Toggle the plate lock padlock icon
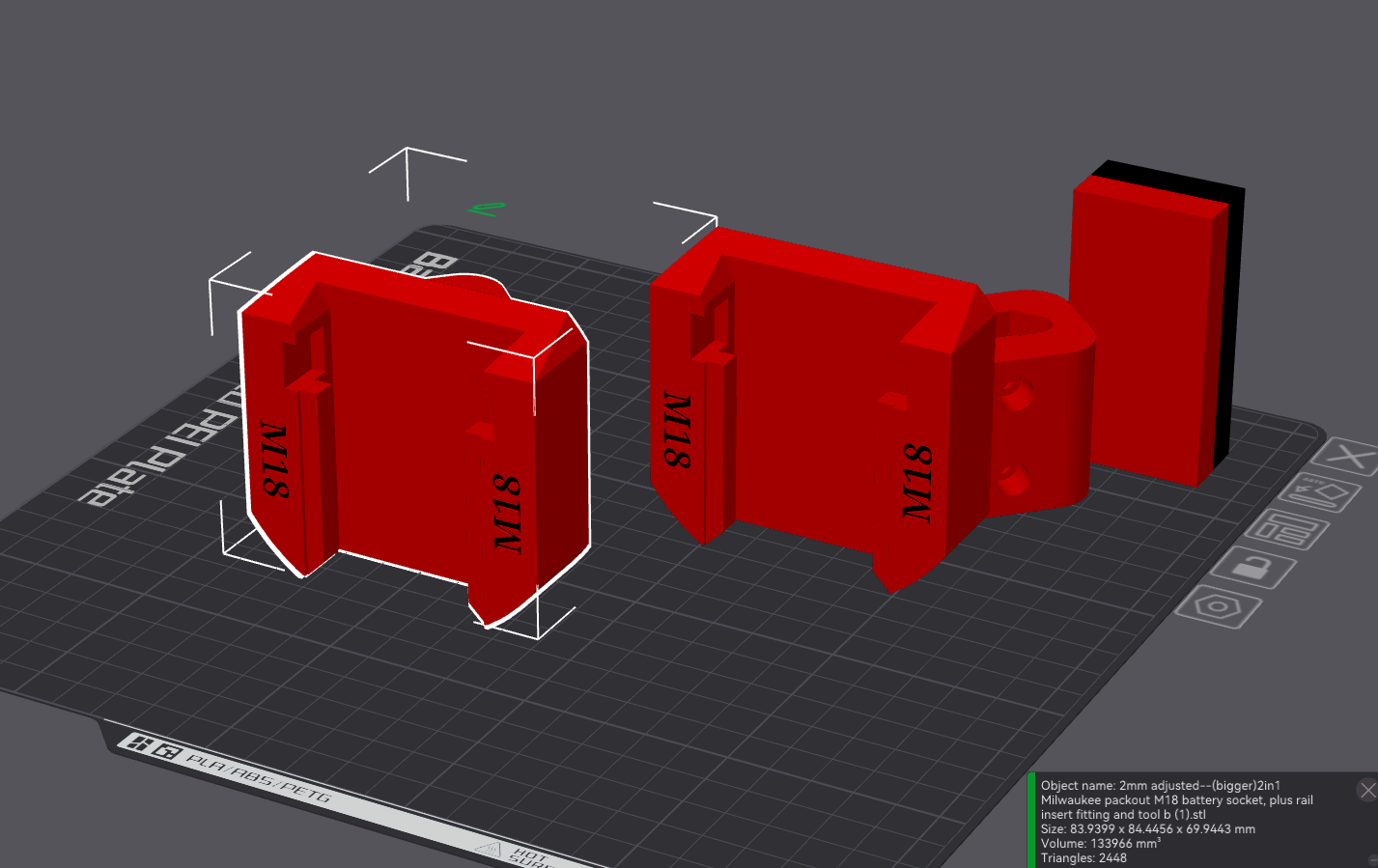 point(1252,566)
